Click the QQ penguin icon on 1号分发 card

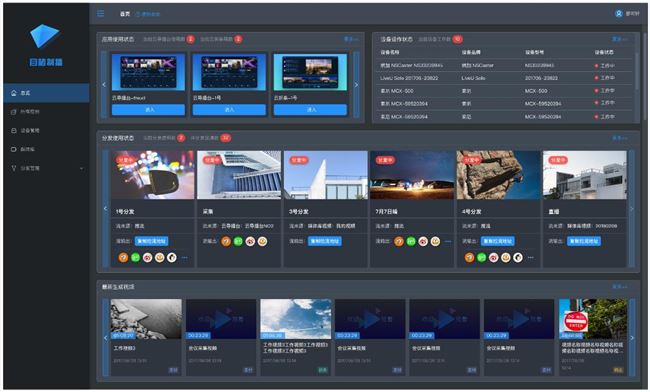pos(172,258)
